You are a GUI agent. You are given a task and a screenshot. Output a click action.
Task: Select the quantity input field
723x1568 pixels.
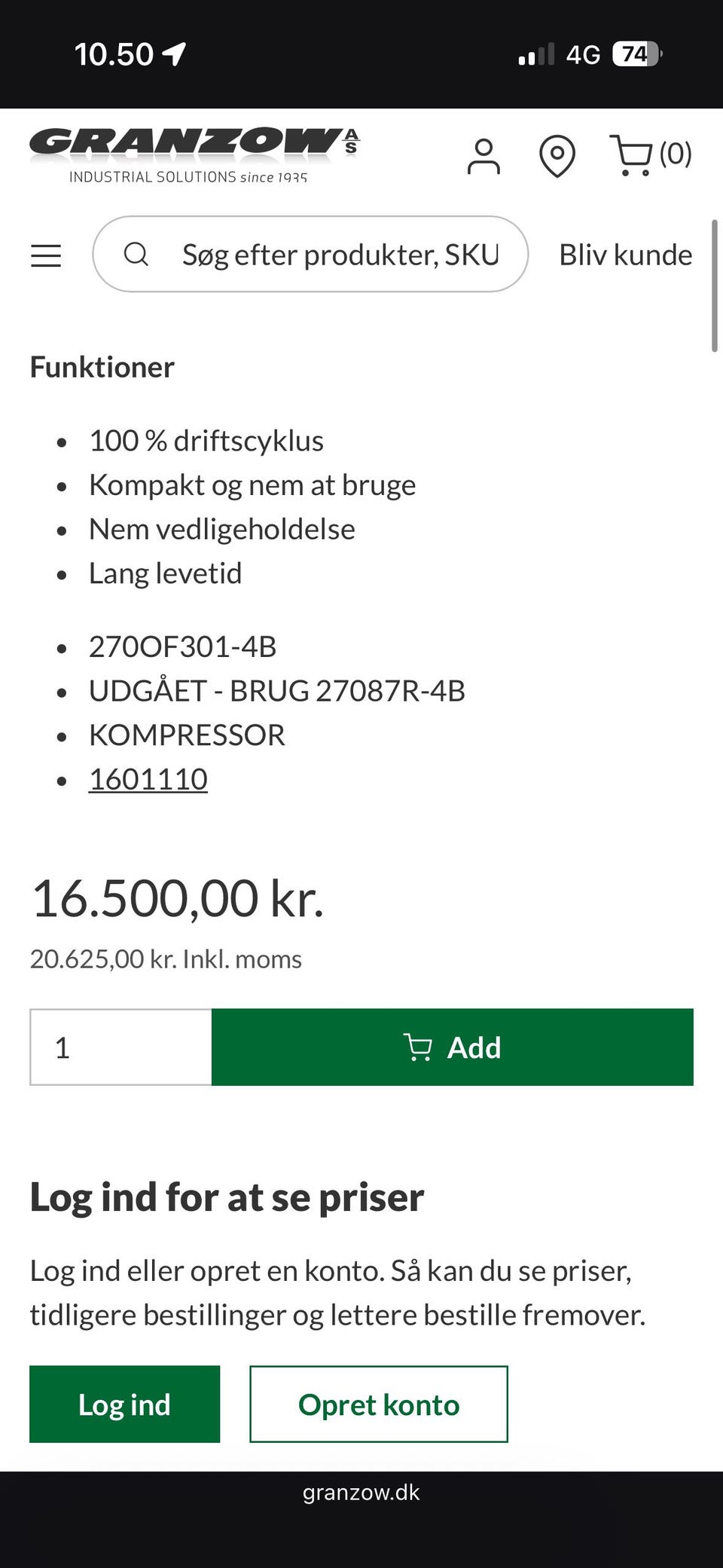tap(120, 1047)
